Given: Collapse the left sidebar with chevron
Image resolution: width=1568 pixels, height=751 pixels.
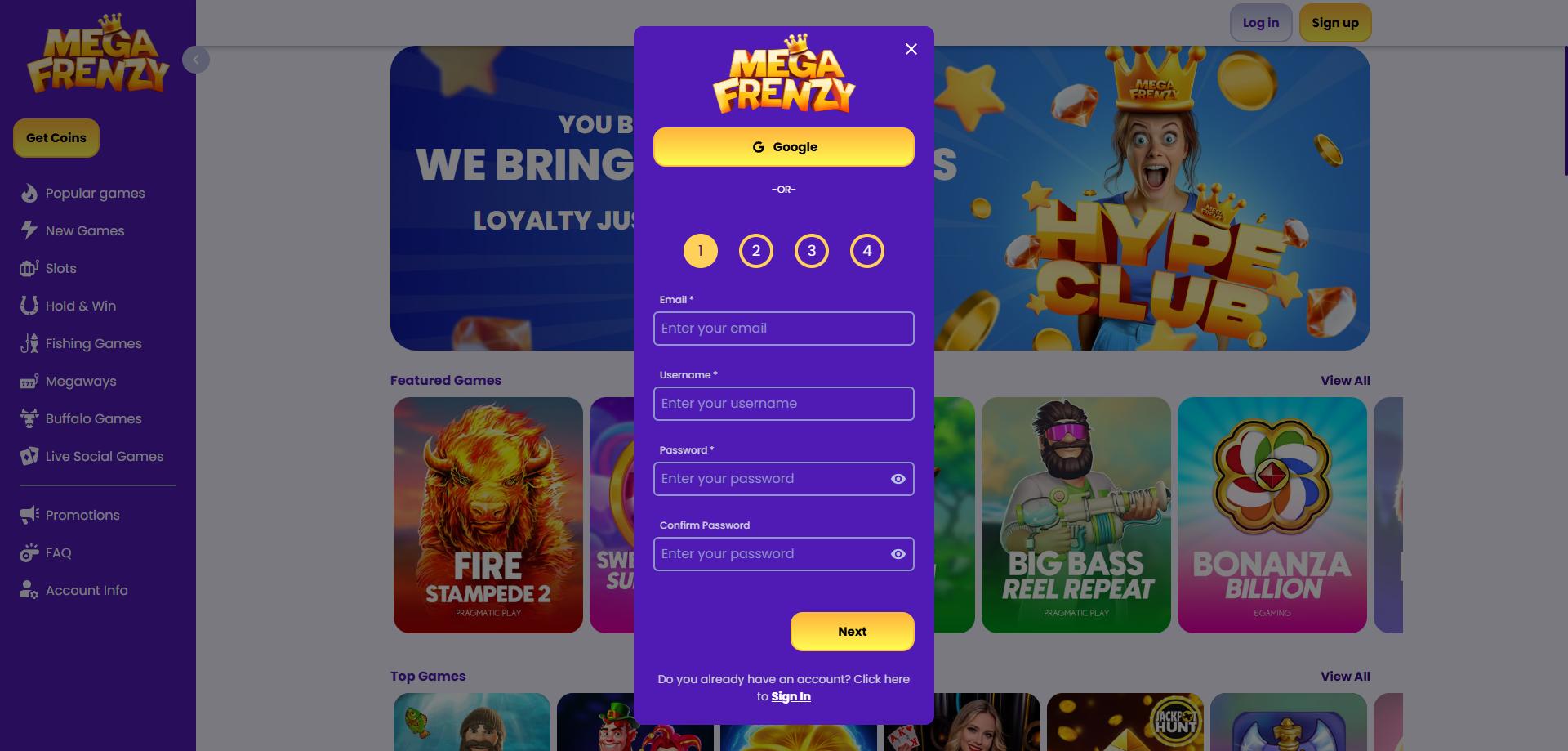Looking at the screenshot, I should click(196, 60).
